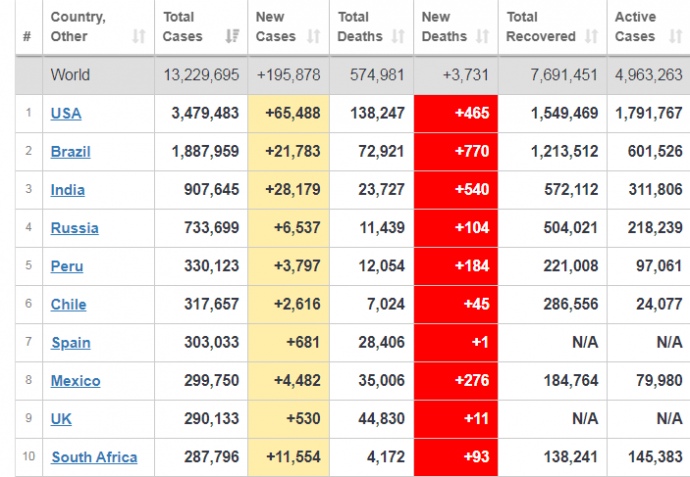Open the Mexico link
The width and height of the screenshot is (690, 477).
pos(75,380)
